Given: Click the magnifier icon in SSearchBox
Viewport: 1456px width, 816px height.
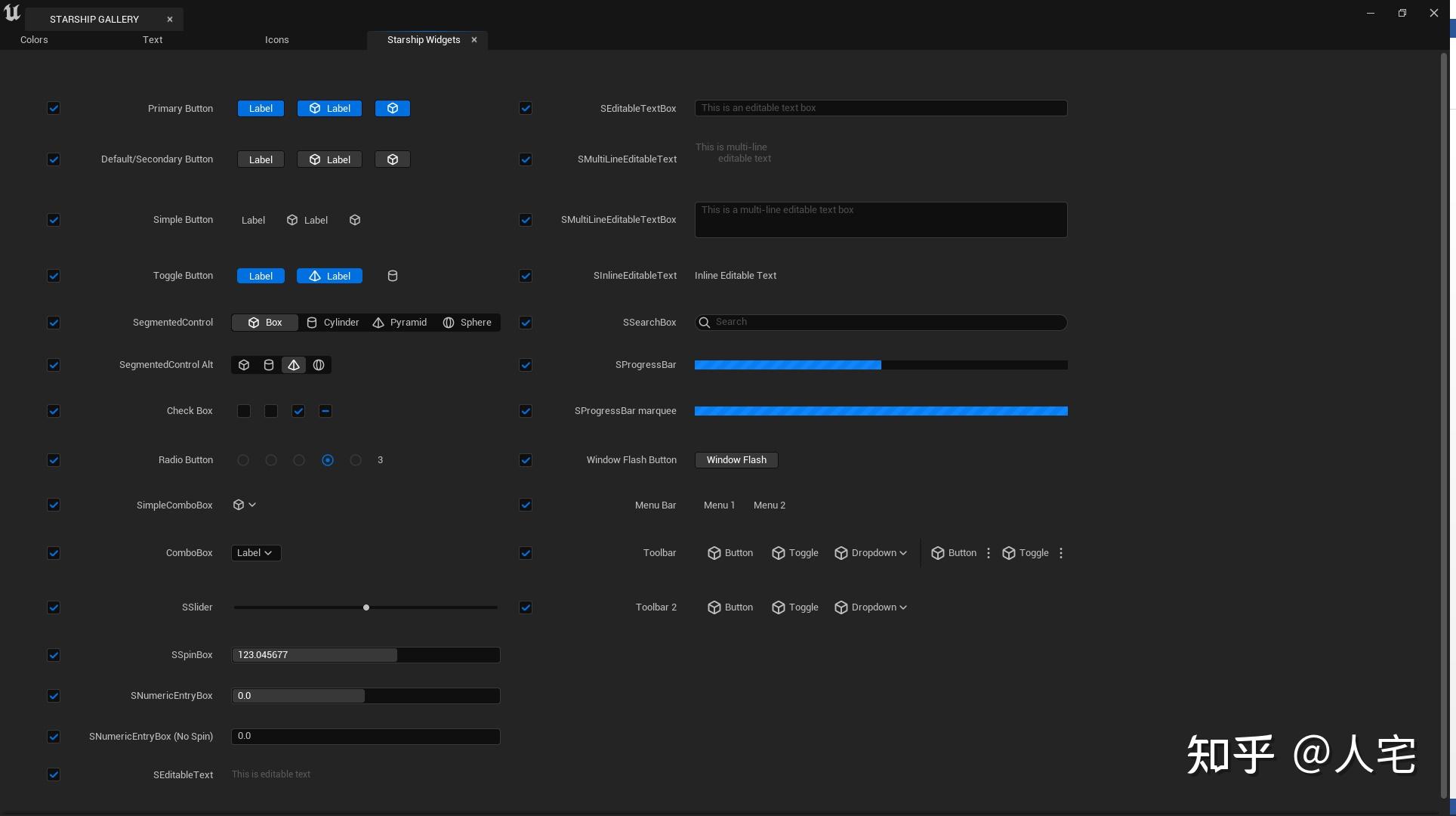Looking at the screenshot, I should click(705, 323).
